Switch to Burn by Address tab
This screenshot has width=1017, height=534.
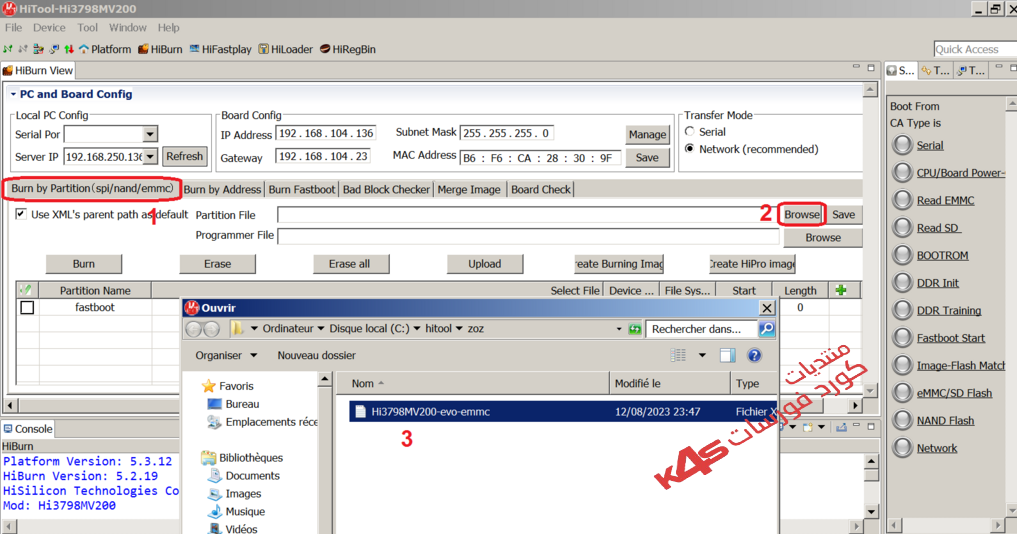coord(222,189)
